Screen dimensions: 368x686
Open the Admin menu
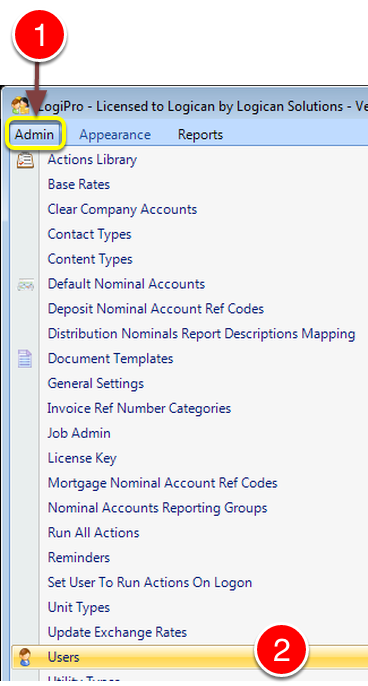[x=34, y=134]
